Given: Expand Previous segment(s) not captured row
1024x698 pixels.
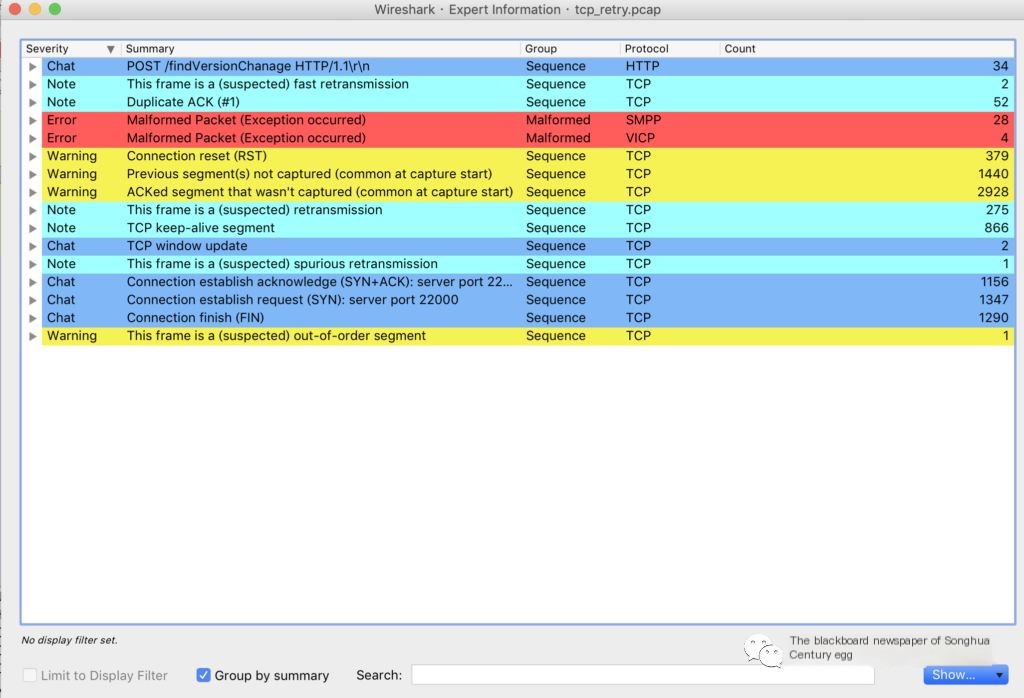Looking at the screenshot, I should pos(33,174).
